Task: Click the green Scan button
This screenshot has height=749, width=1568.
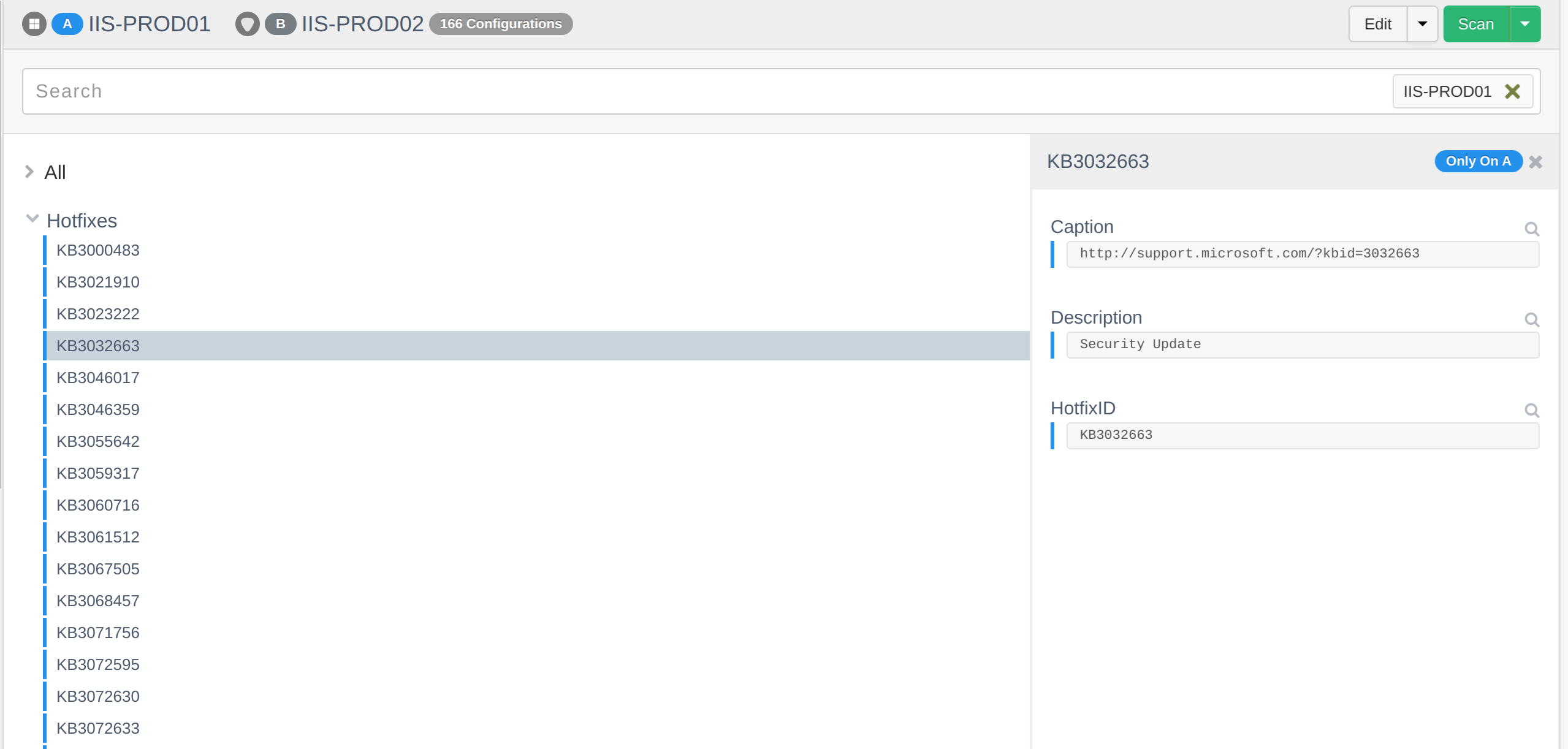Action: click(1476, 24)
